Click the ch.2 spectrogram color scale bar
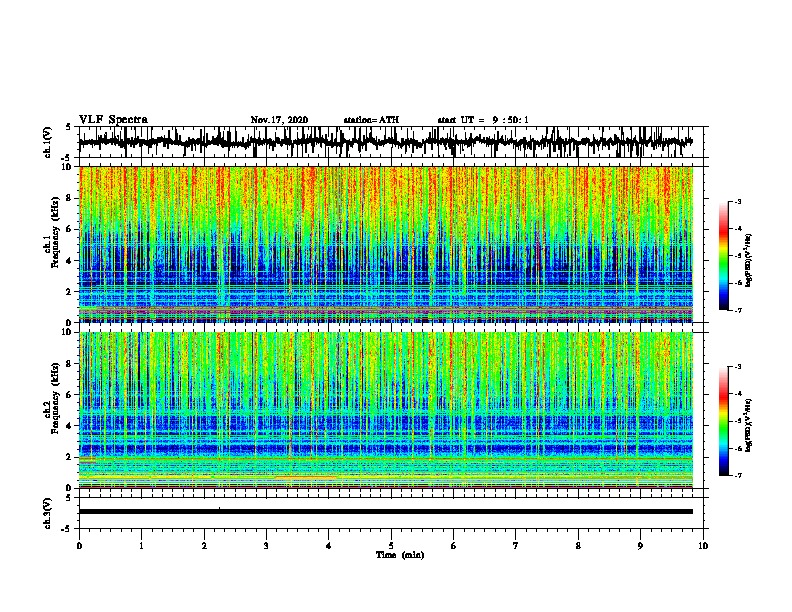Viewport: 792px width, 612px height. click(723, 421)
